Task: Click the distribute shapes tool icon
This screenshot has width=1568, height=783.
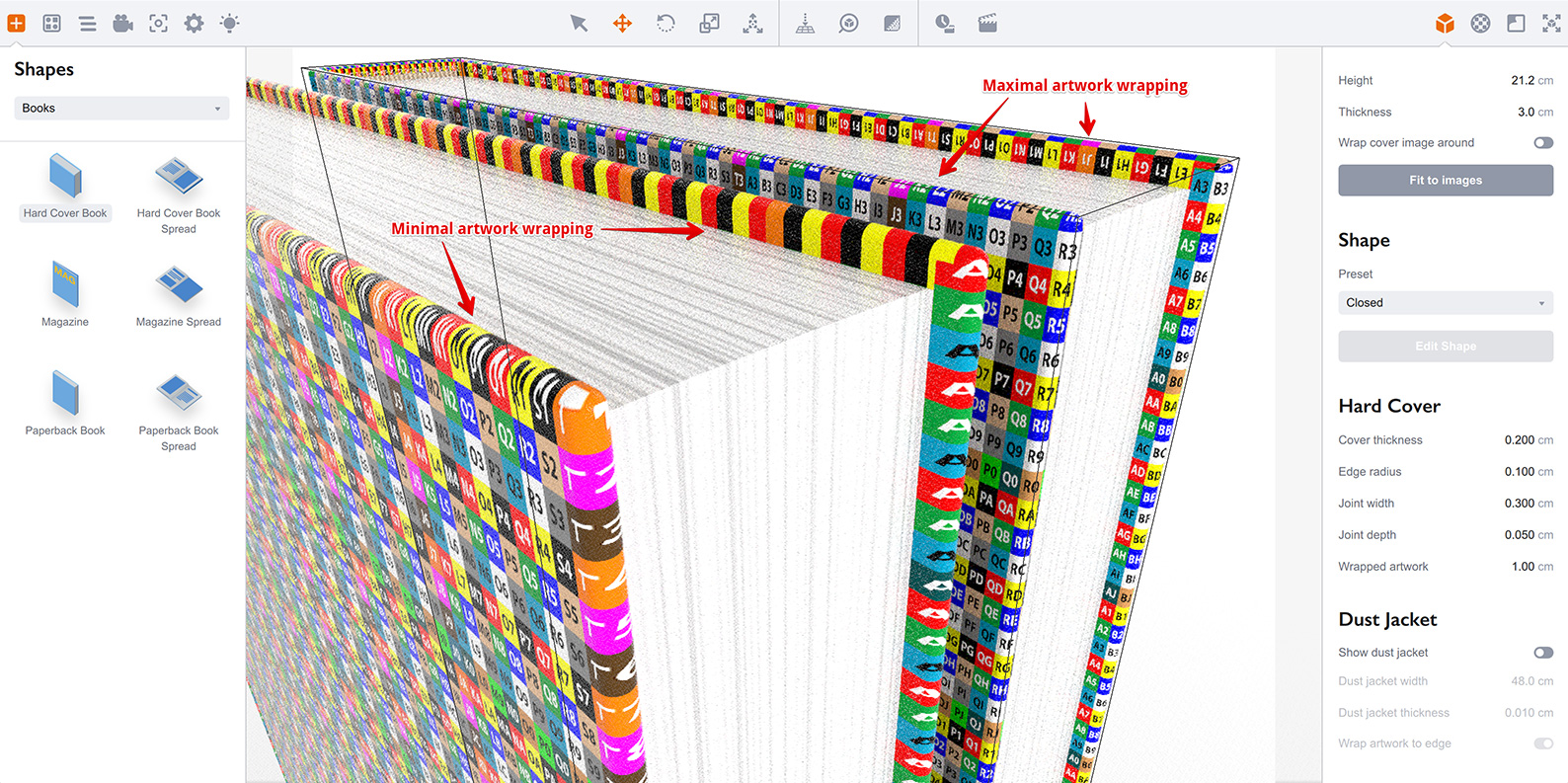Action: coord(753,23)
